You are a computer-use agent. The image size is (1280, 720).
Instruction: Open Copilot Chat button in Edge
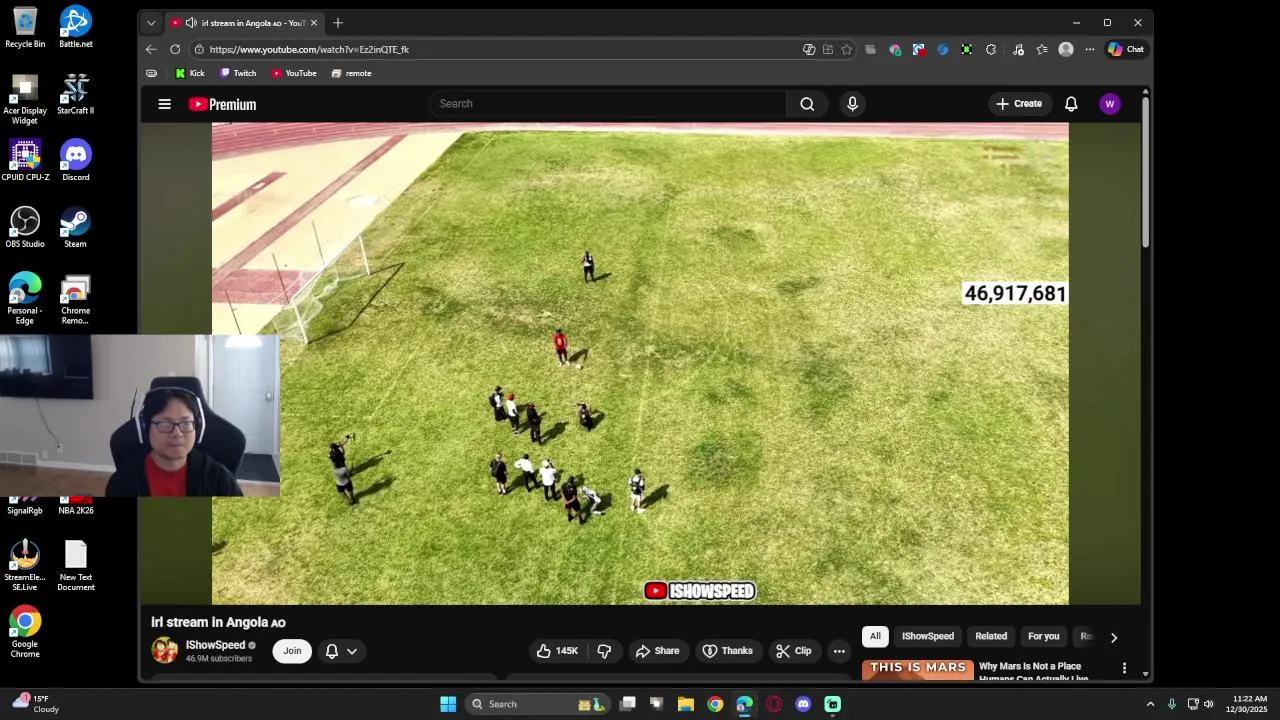click(x=1126, y=49)
